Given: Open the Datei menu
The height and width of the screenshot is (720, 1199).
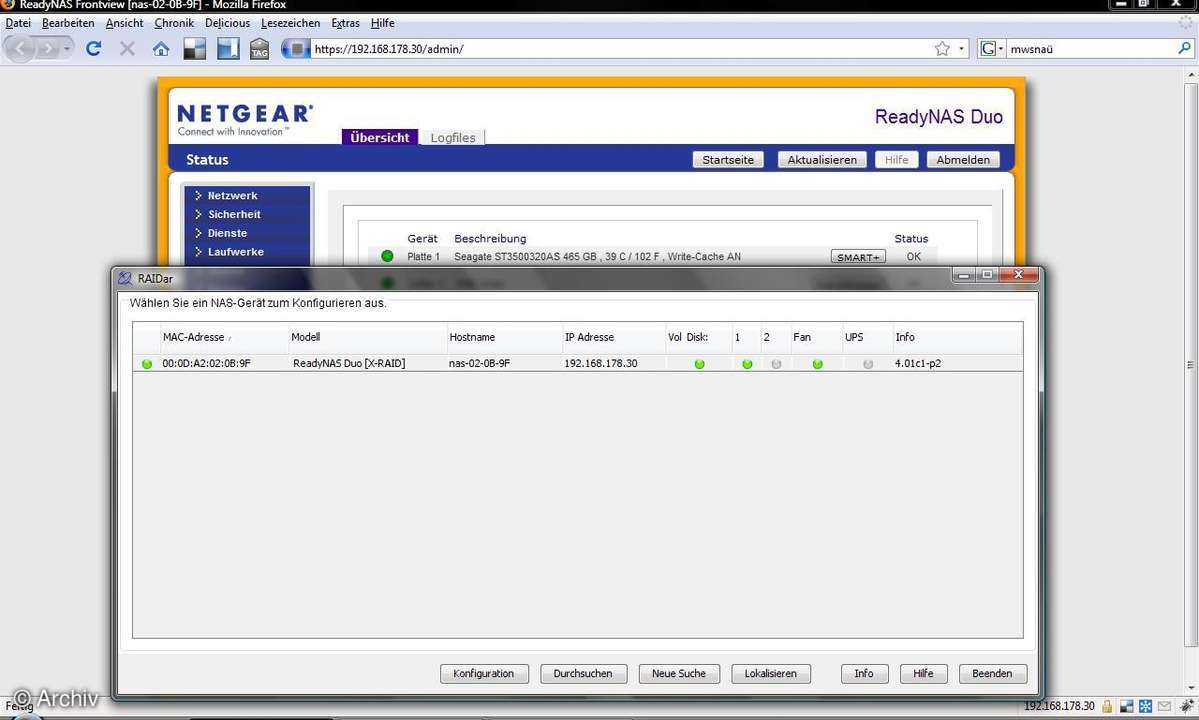Looking at the screenshot, I should coord(18,23).
